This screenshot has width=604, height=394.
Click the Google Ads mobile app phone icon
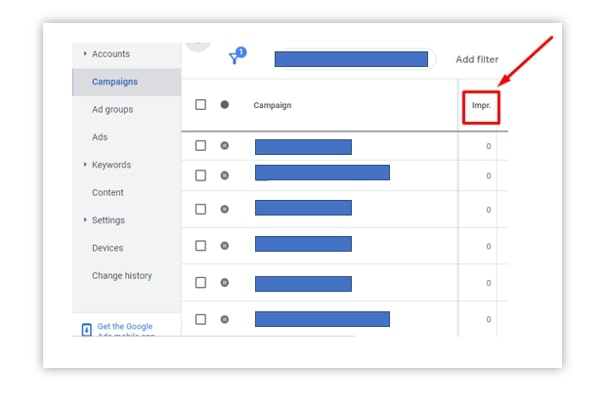tap(87, 330)
